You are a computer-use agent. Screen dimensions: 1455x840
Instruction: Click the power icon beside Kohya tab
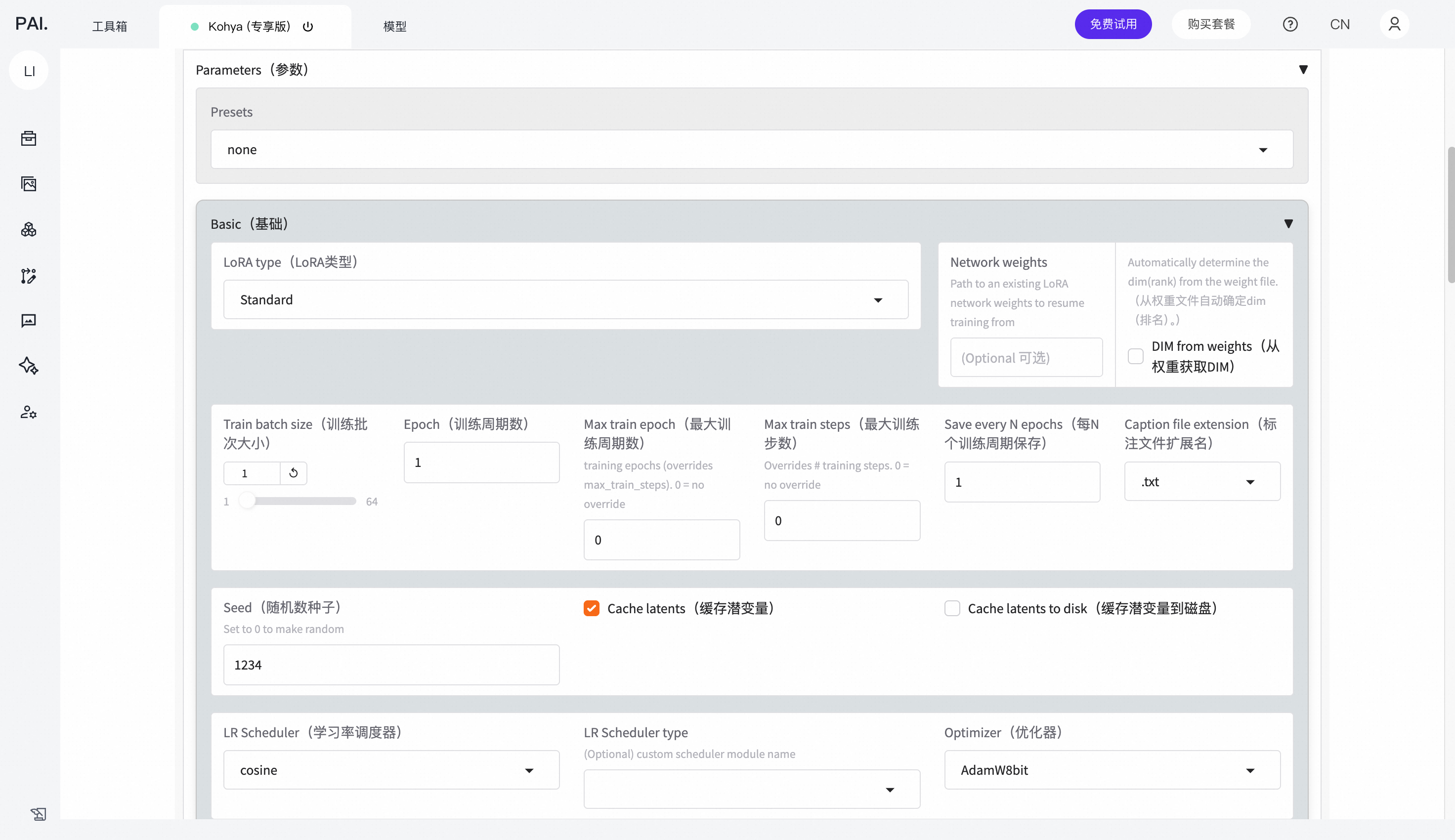coord(307,27)
